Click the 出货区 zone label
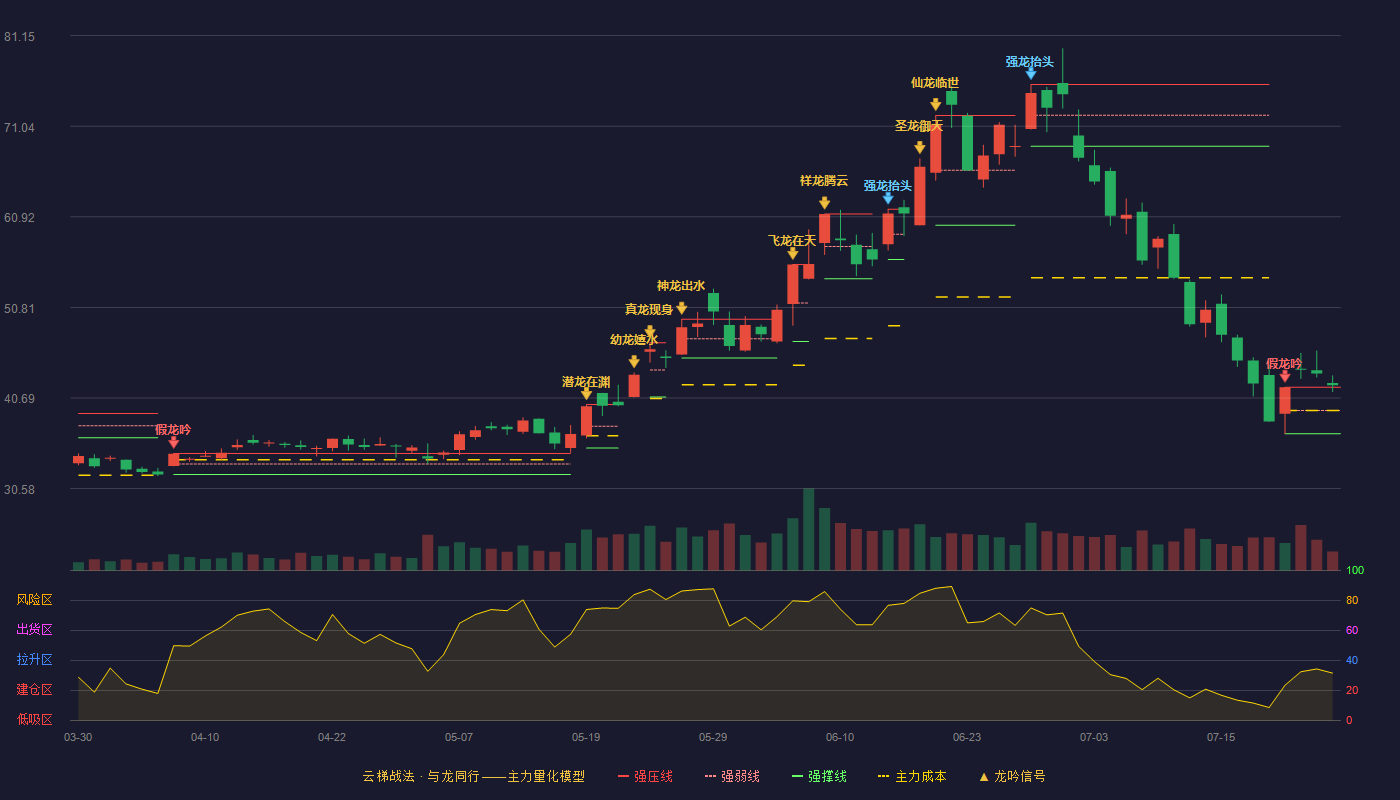 coord(34,630)
